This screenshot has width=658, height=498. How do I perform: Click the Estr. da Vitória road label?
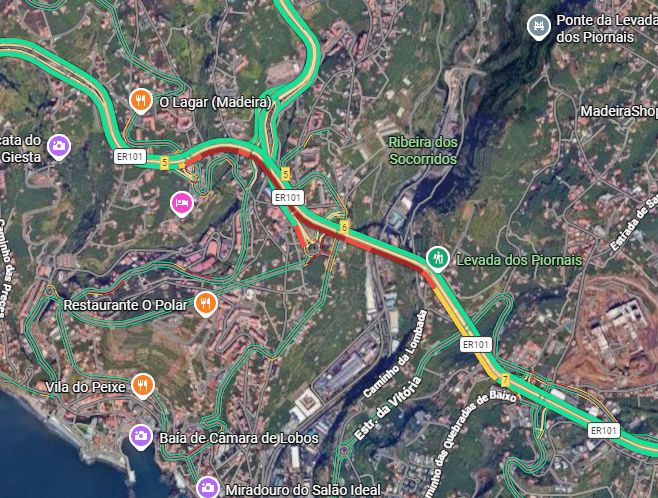(387, 408)
